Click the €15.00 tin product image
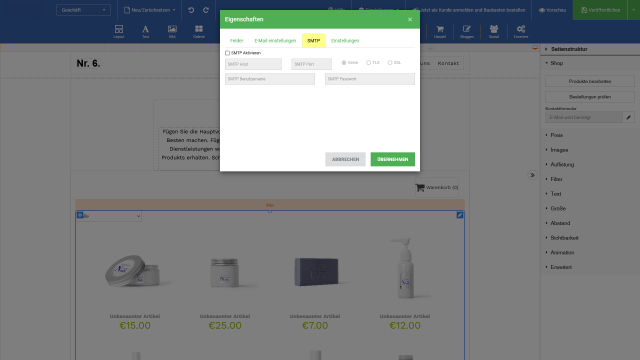640x360 pixels. [x=133, y=271]
